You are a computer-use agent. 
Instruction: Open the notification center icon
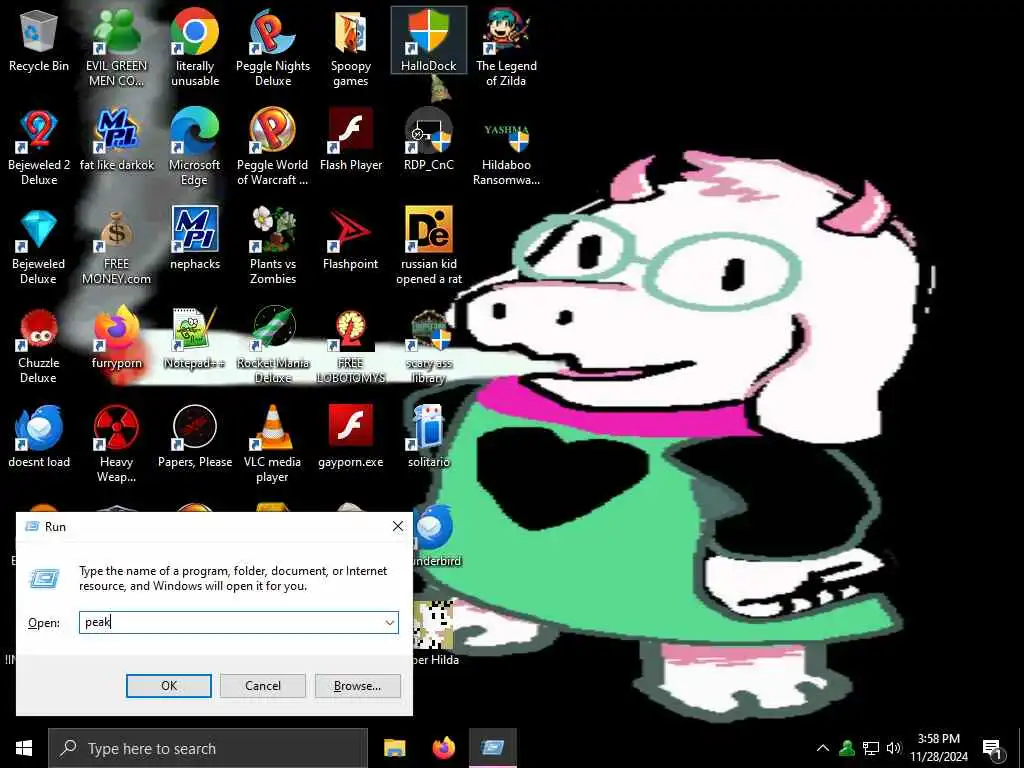993,748
